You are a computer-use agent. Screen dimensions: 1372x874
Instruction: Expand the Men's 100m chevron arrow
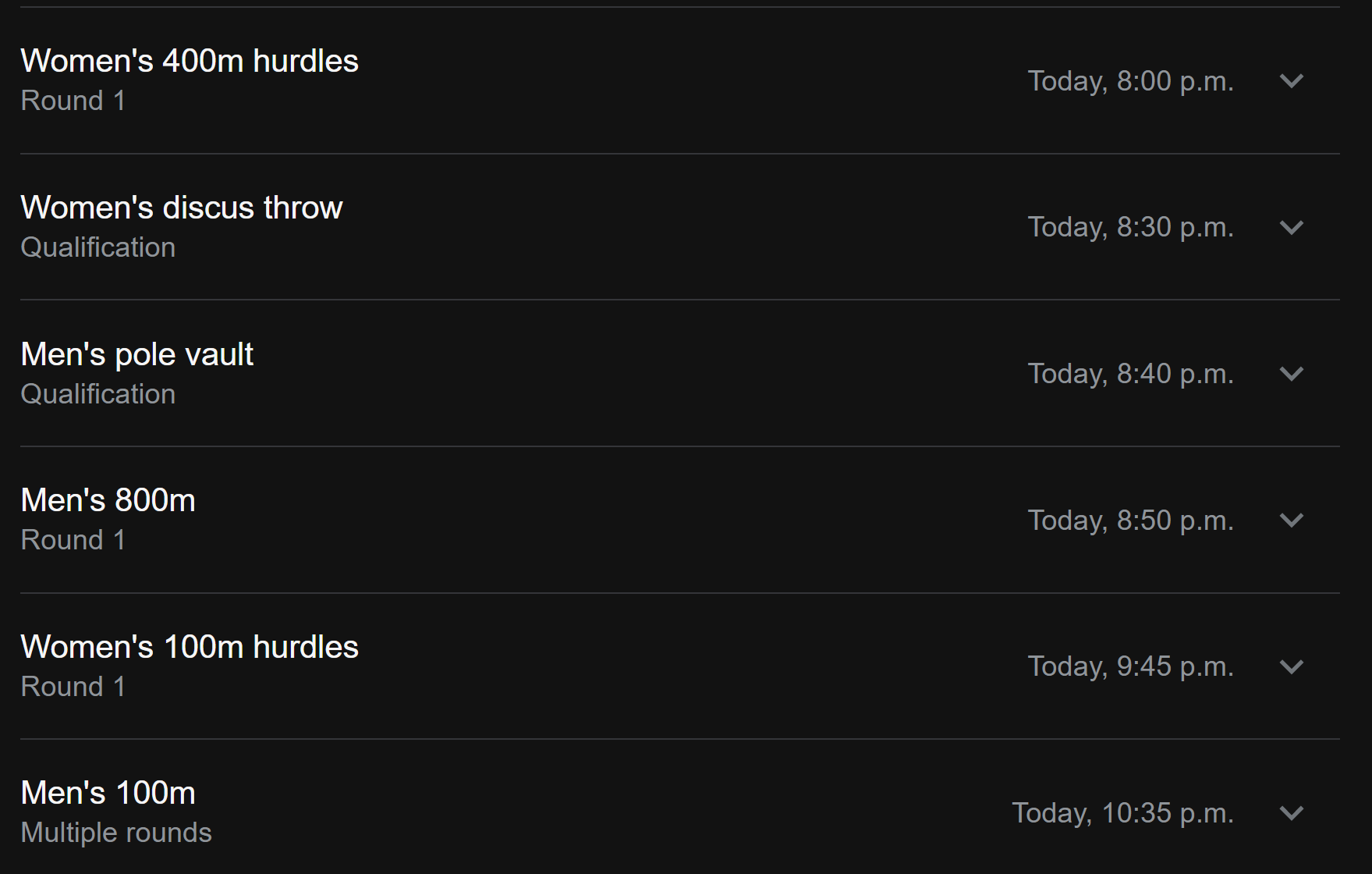click(x=1292, y=813)
